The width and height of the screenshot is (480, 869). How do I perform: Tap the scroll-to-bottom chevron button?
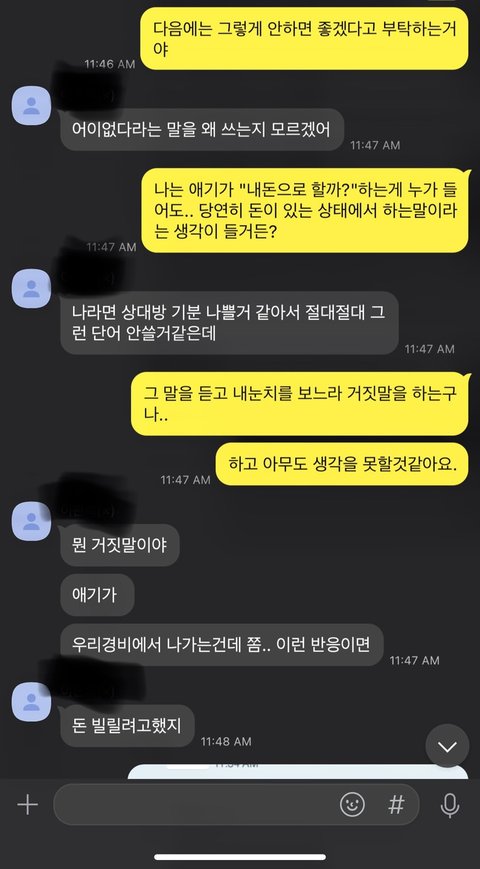pos(447,746)
